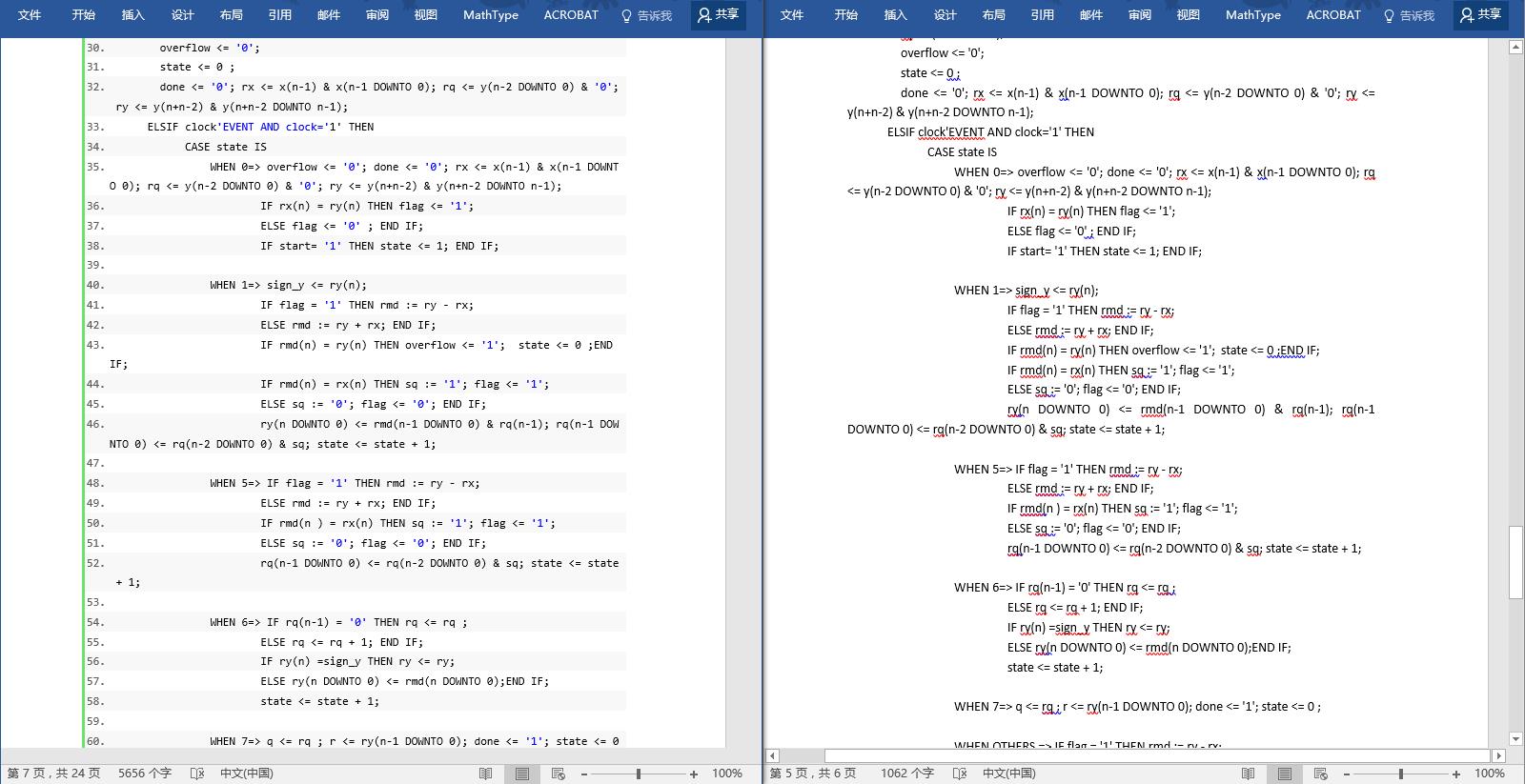1525x784 pixels.
Task: Click page count '第 7 页，共 24 页' status
Action: [x=53, y=774]
